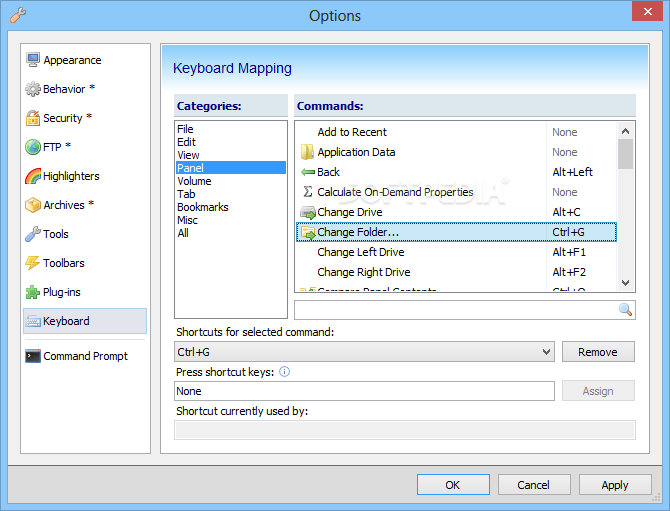Open the Command Prompt console icon
Image resolution: width=670 pixels, height=511 pixels.
[33, 356]
